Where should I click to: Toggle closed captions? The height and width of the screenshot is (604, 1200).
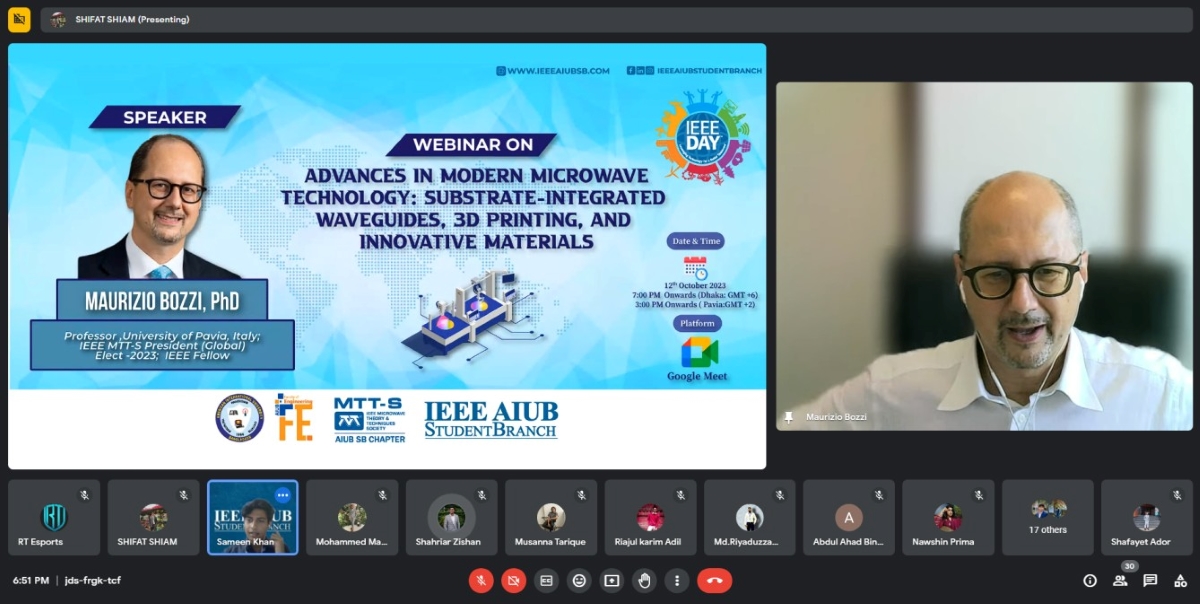click(547, 580)
